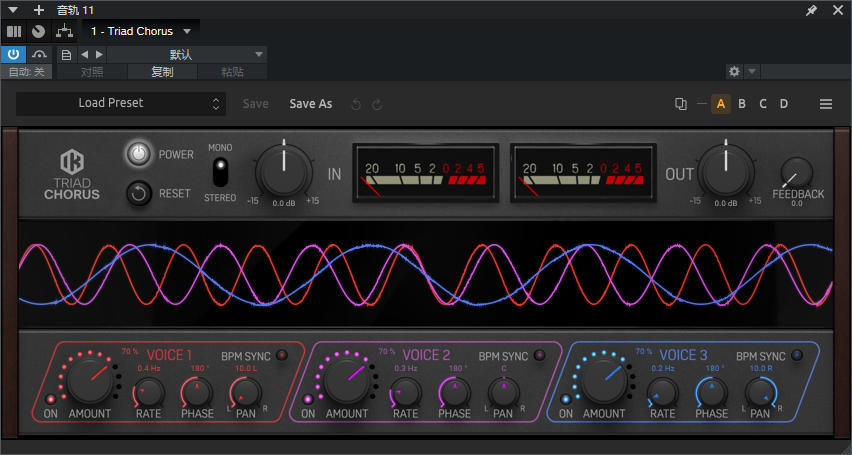This screenshot has height=455, width=852.
Task: Click Voice 2 PAN knob
Action: pyautogui.click(x=503, y=394)
